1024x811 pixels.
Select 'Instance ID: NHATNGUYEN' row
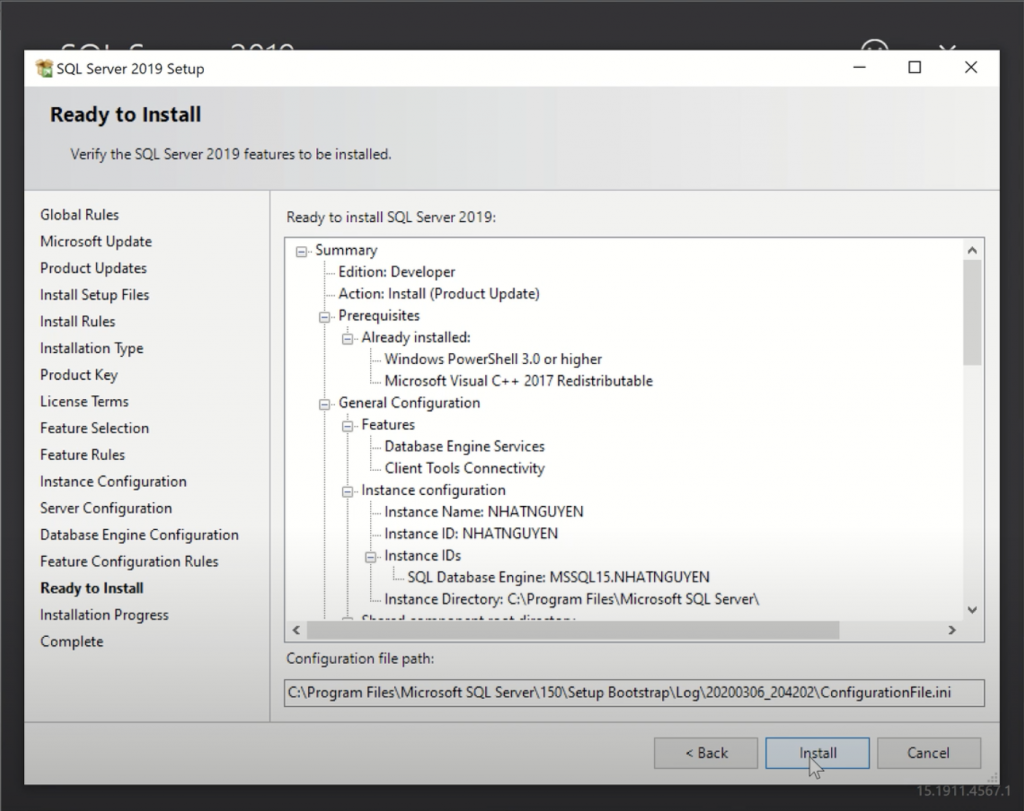coord(471,534)
